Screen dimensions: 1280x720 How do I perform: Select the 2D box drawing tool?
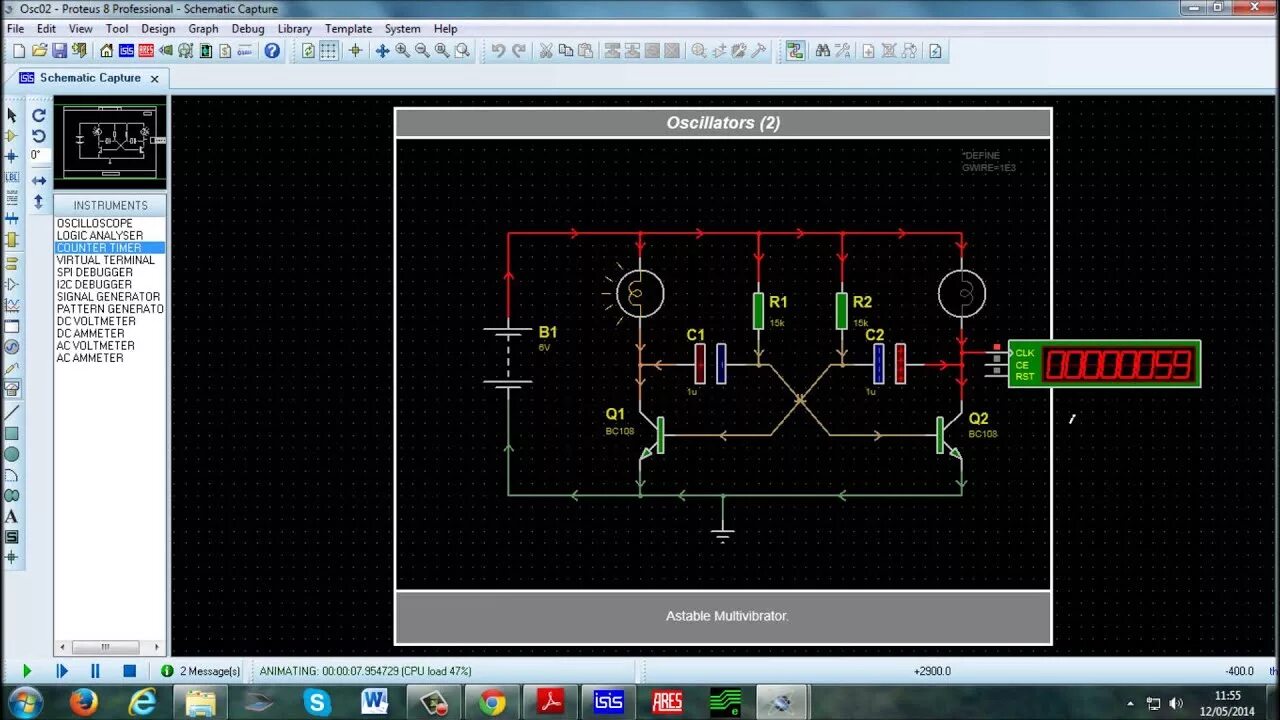12,433
